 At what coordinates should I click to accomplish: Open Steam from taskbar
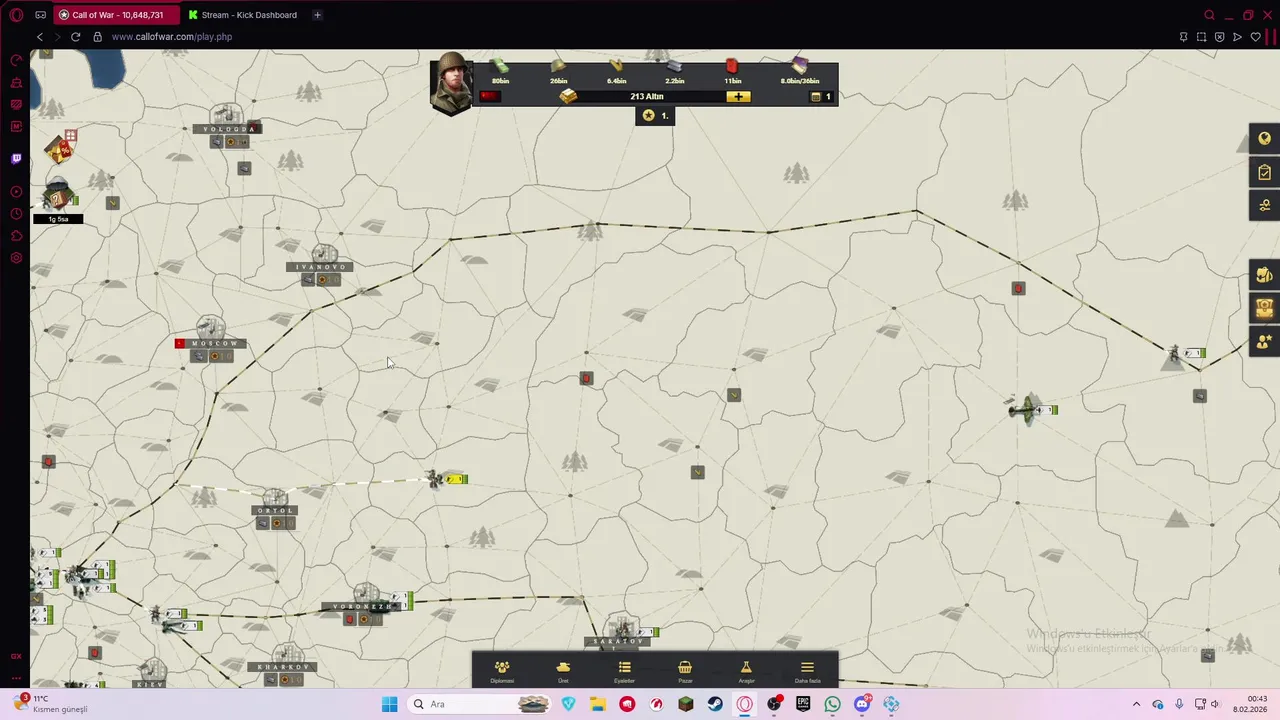[x=715, y=704]
